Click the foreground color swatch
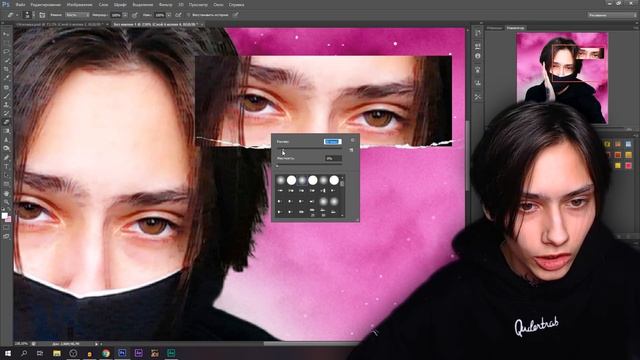This screenshot has height=360, width=640. pos(4,216)
